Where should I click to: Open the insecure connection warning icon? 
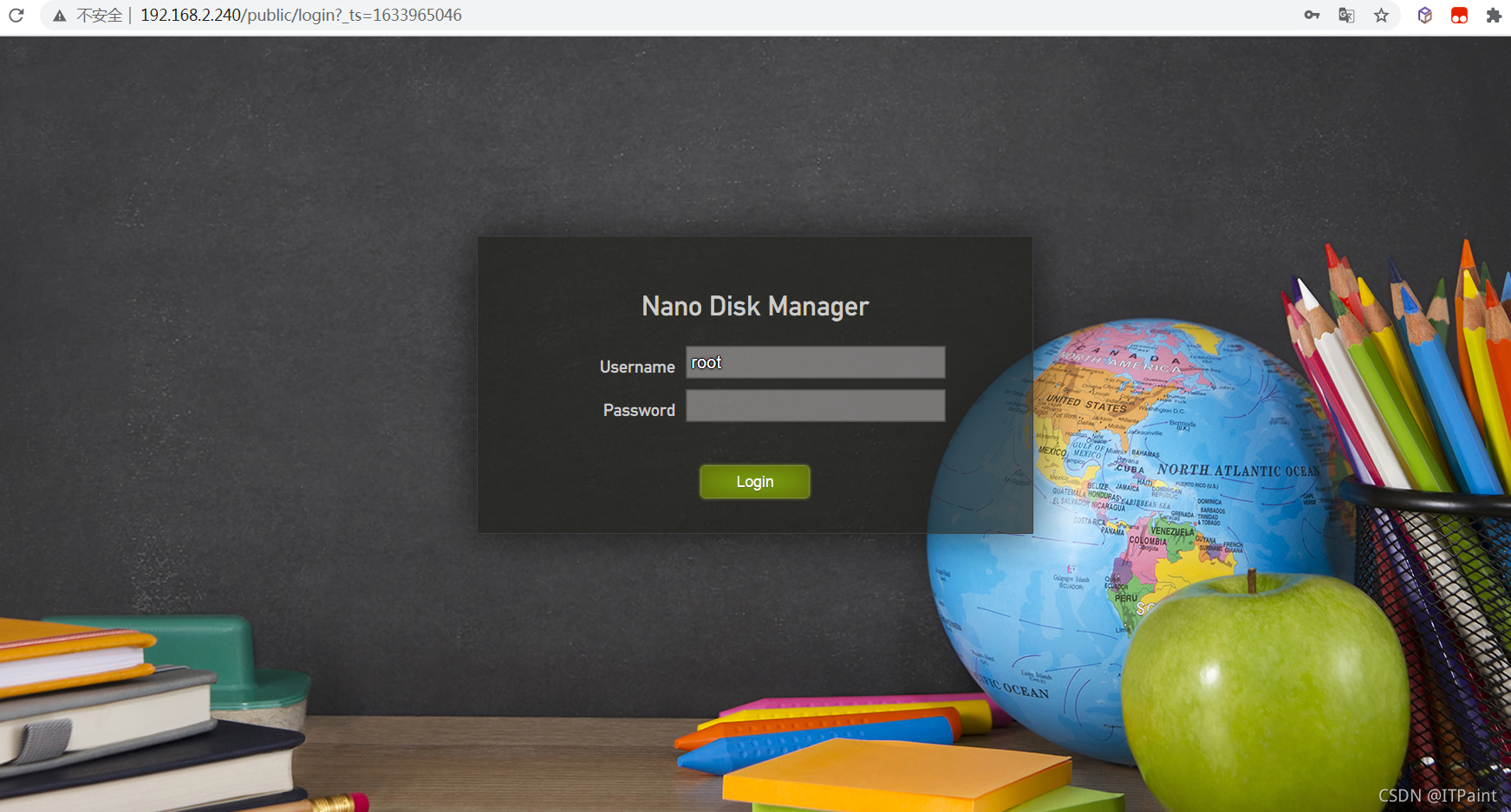pos(59,16)
